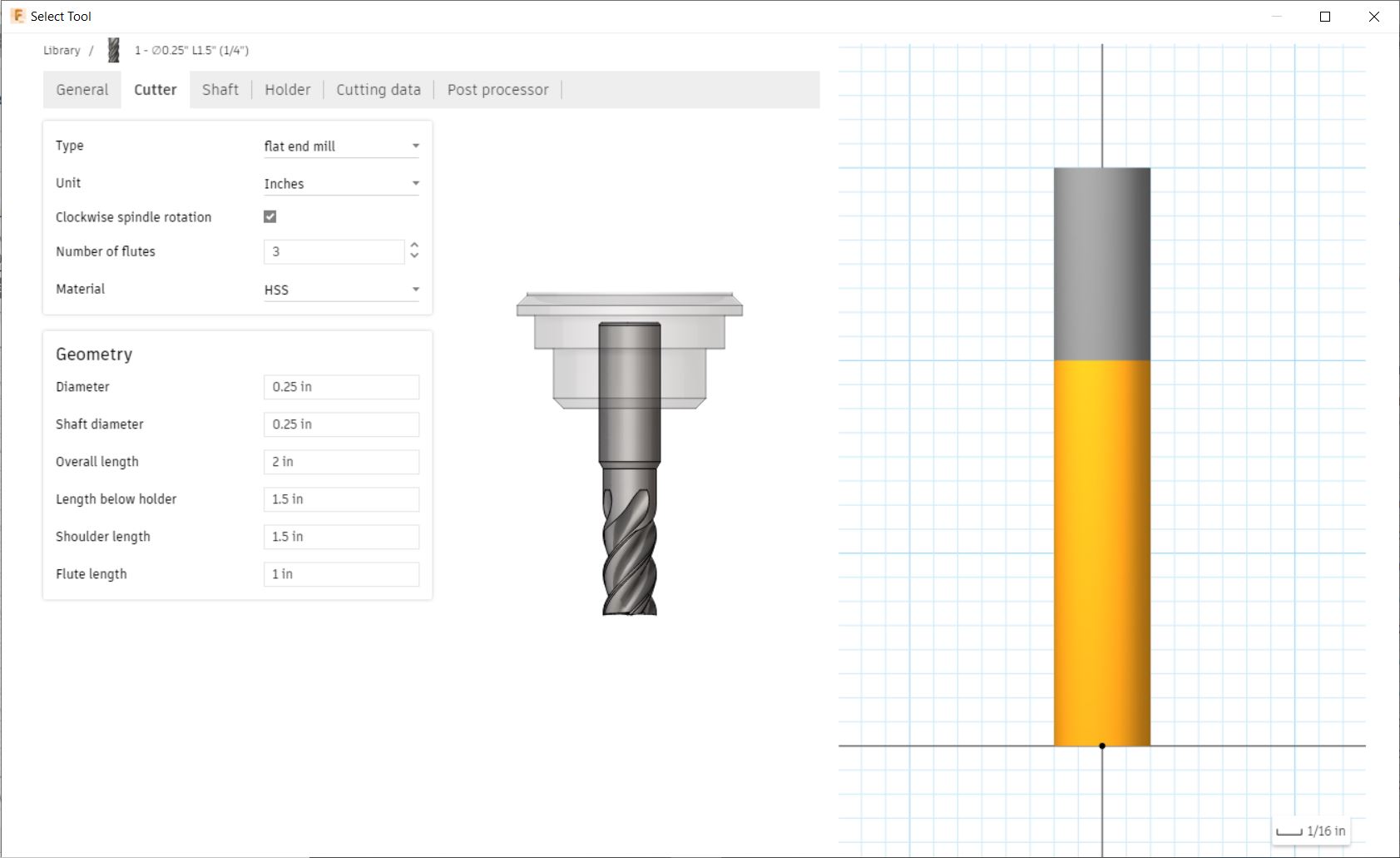Click the Overall length field

tap(341, 462)
